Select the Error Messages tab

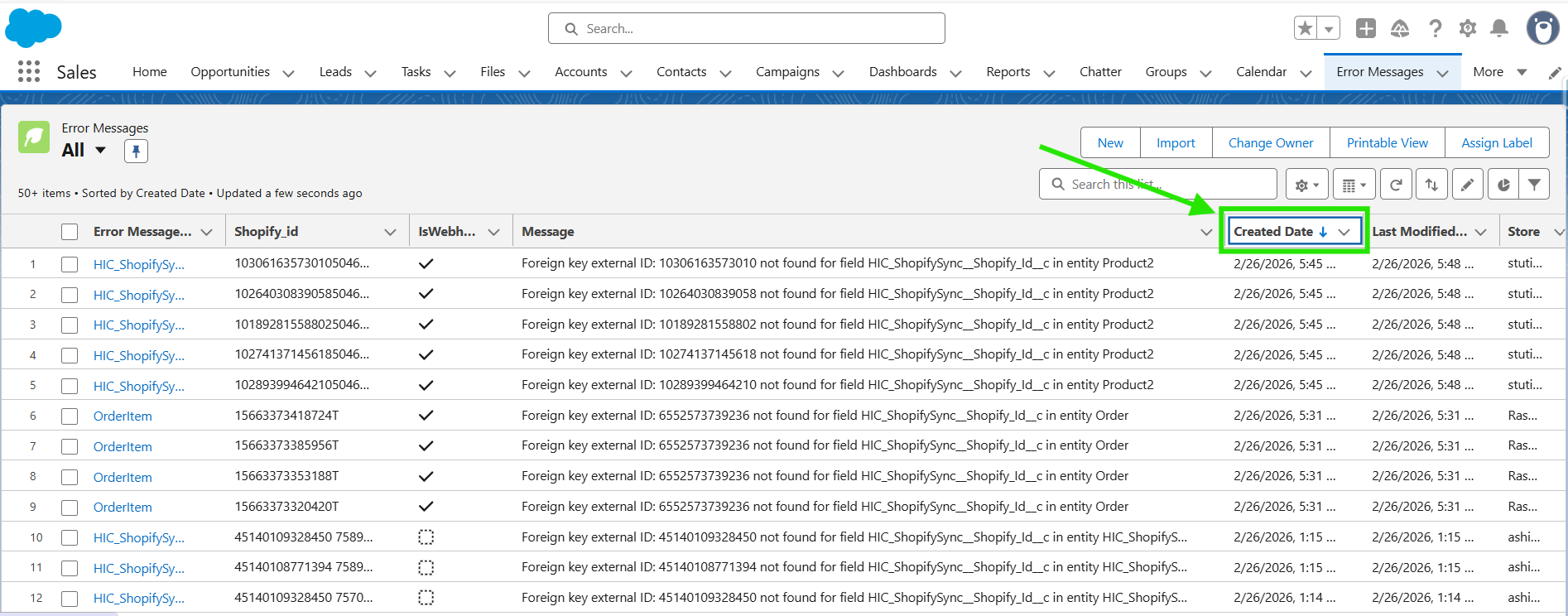pos(1380,72)
